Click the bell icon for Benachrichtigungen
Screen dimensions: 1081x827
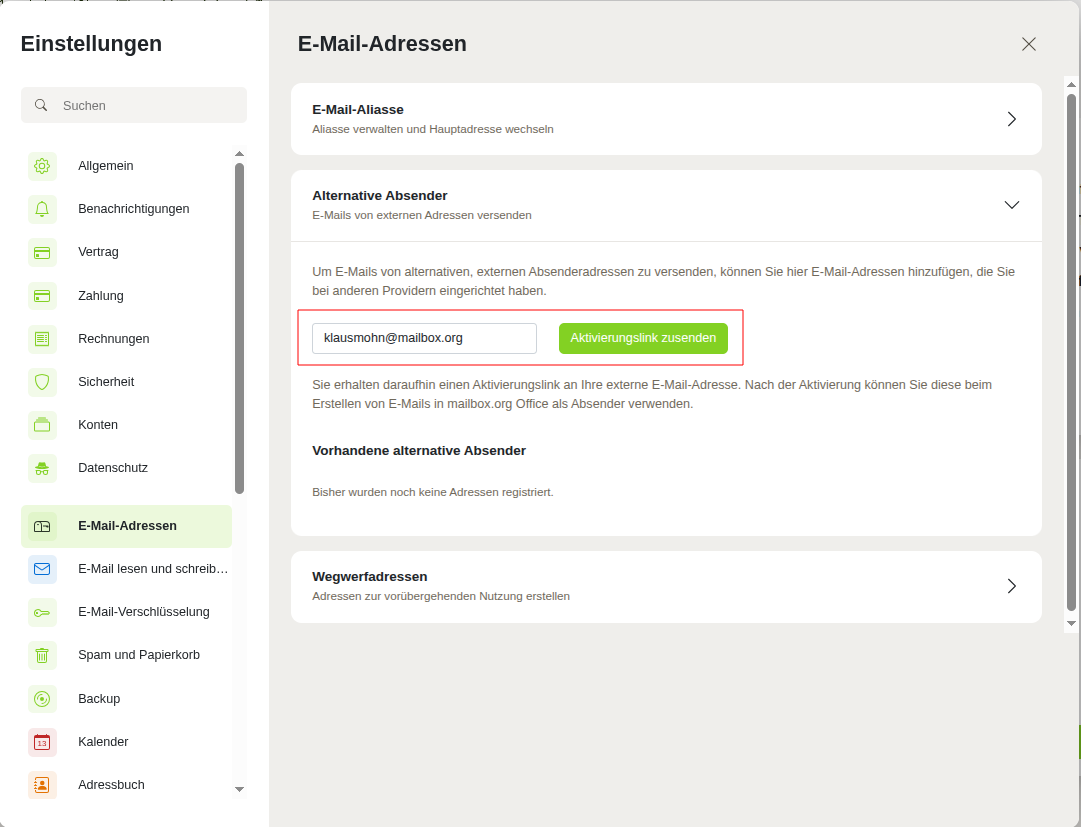pyautogui.click(x=42, y=209)
